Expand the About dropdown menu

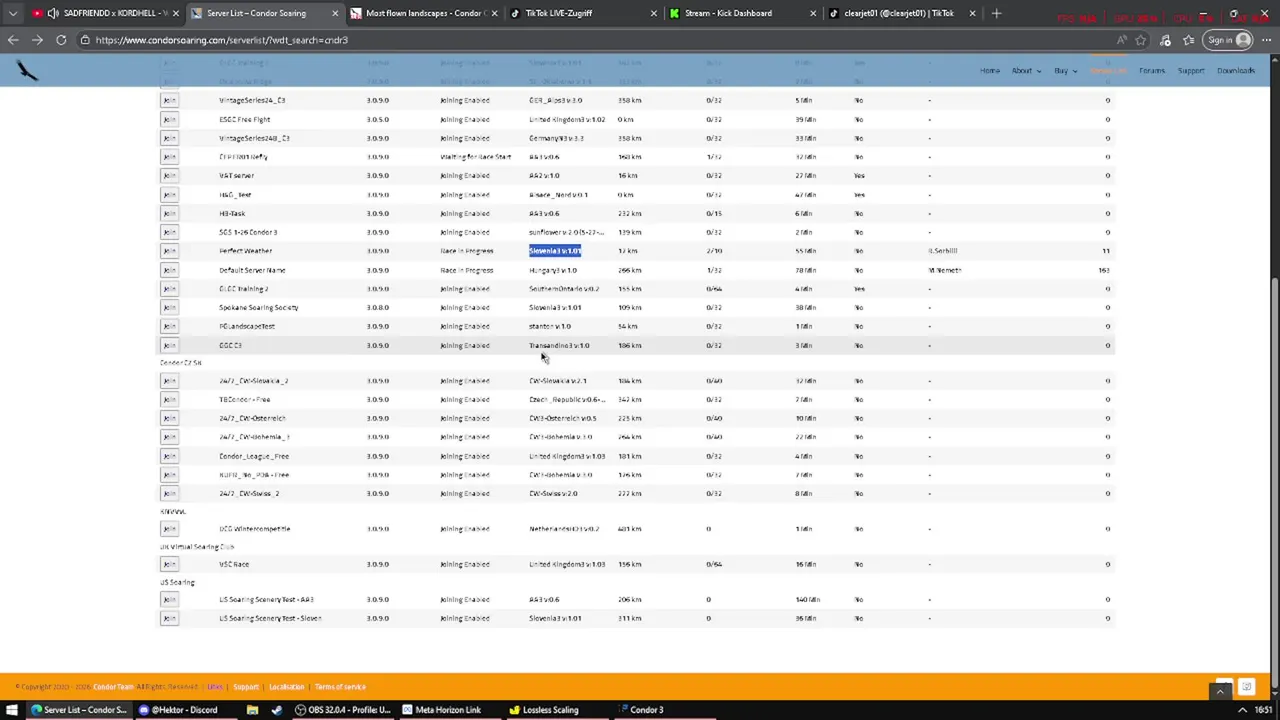click(1025, 71)
